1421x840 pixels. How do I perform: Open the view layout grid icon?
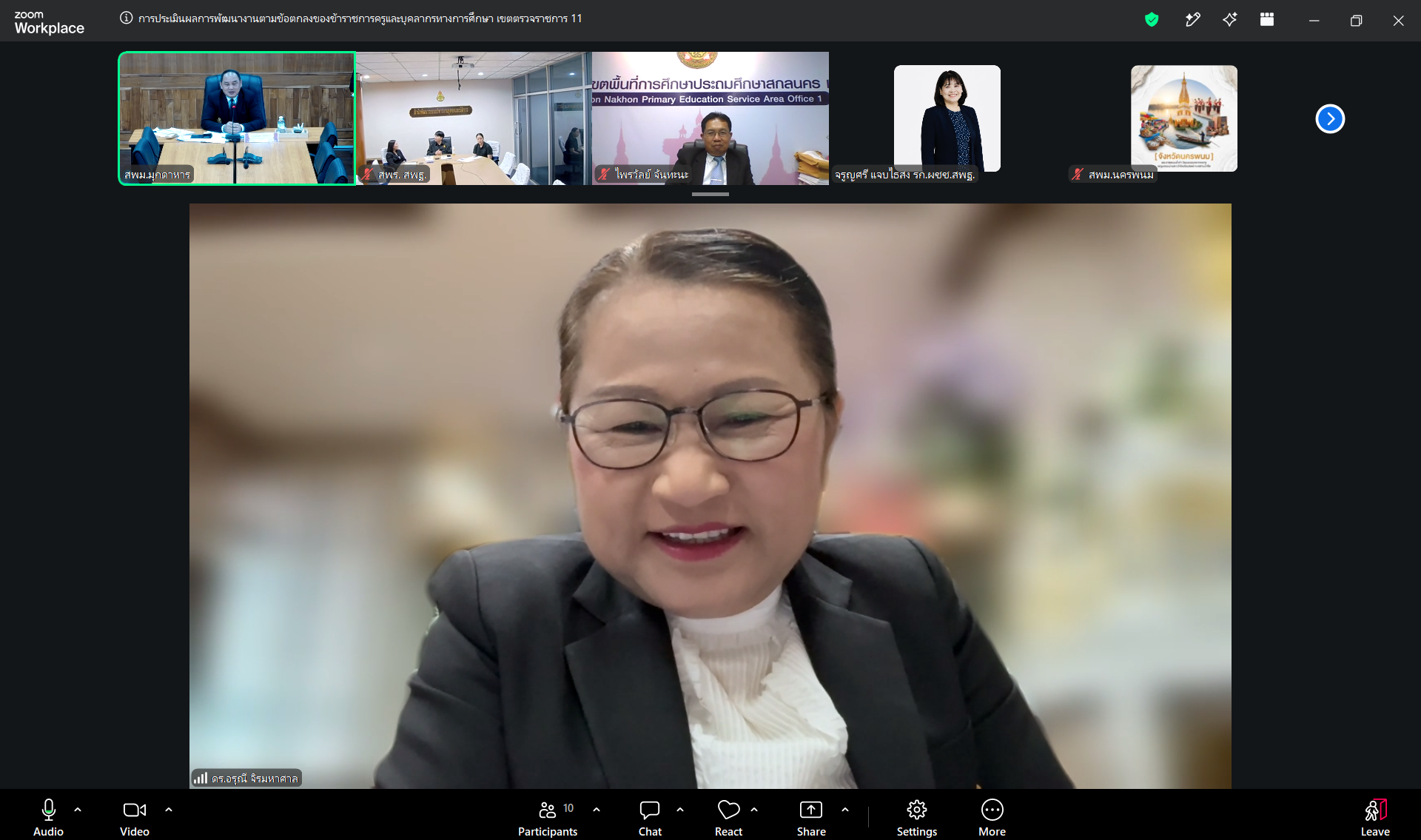tap(1267, 20)
